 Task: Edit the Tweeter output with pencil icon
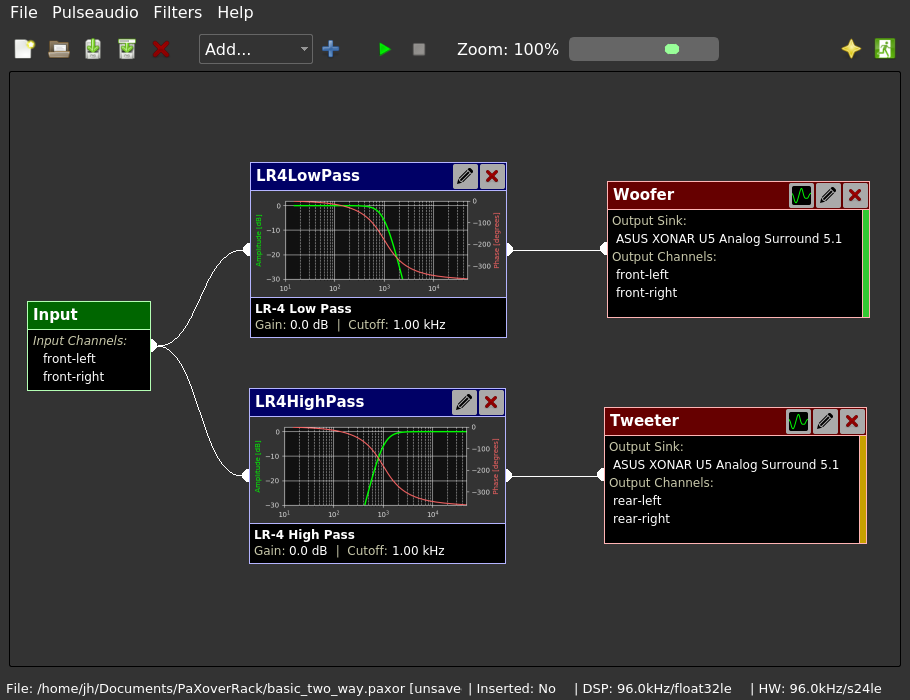point(825,421)
